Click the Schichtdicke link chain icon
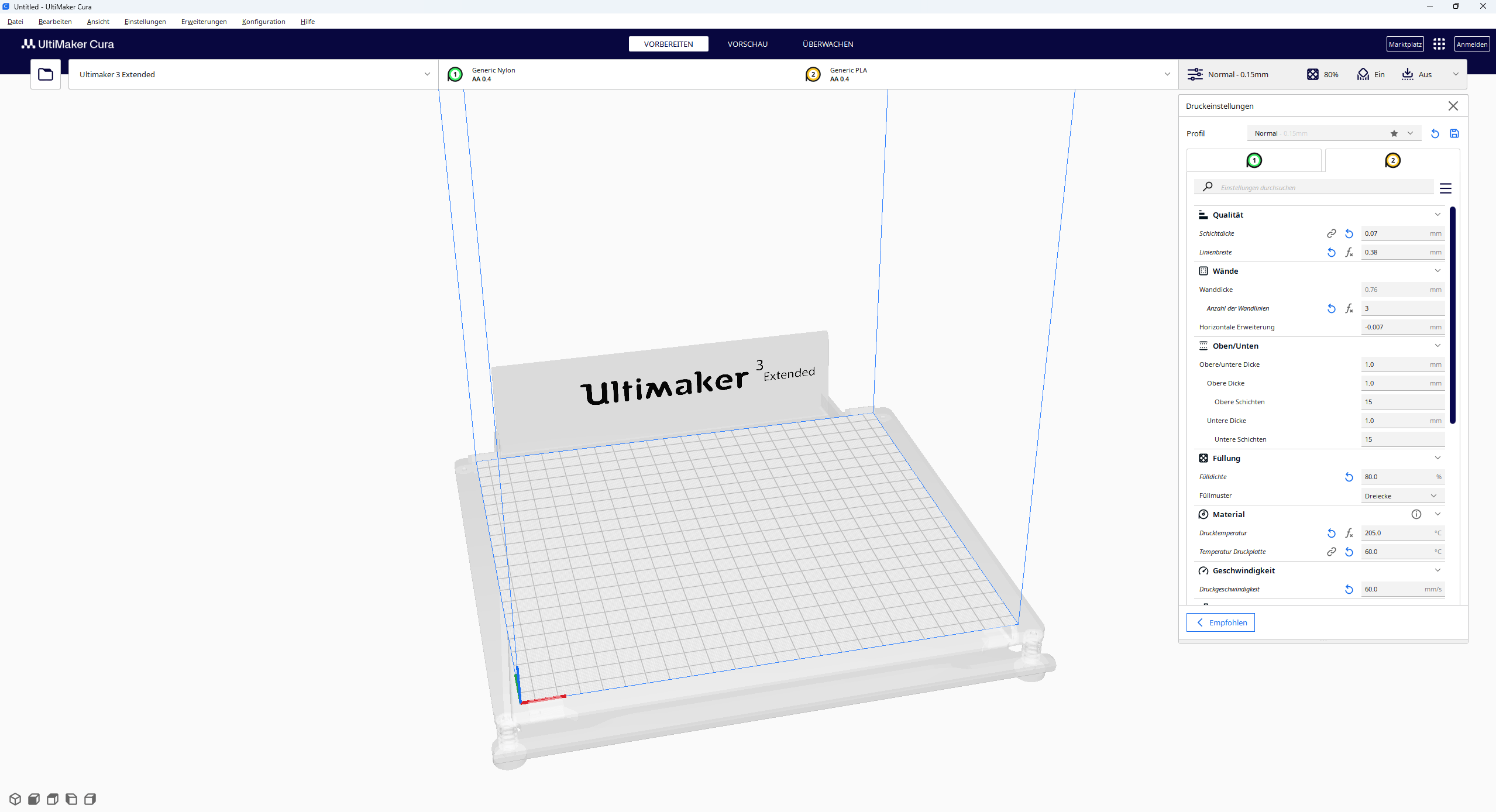1496x812 pixels. coord(1331,233)
